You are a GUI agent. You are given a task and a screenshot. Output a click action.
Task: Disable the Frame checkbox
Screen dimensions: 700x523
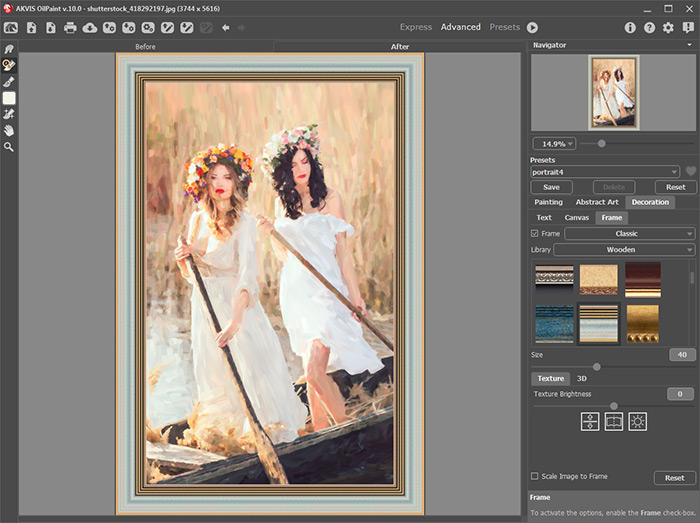click(535, 233)
